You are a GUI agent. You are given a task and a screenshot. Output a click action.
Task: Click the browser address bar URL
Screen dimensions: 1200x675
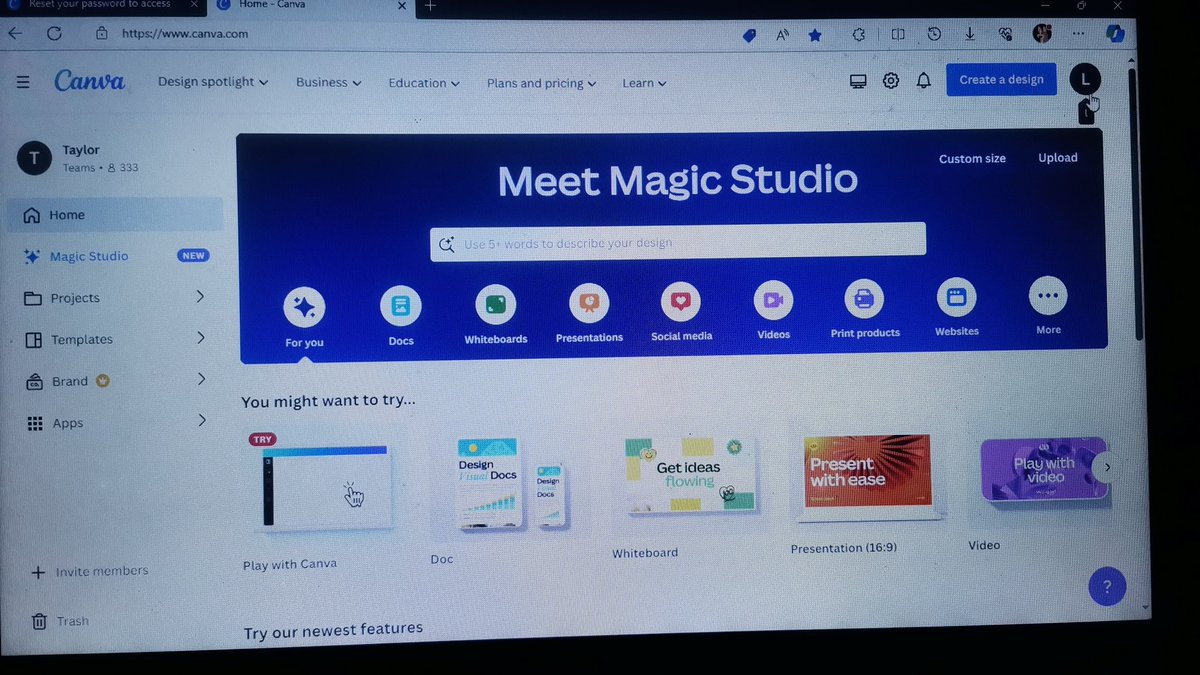pyautogui.click(x=185, y=33)
